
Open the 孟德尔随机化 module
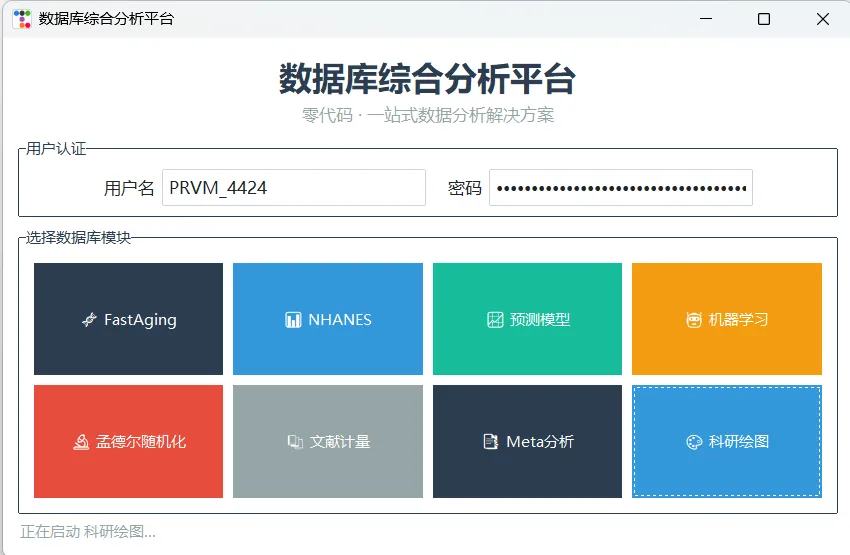pos(128,442)
